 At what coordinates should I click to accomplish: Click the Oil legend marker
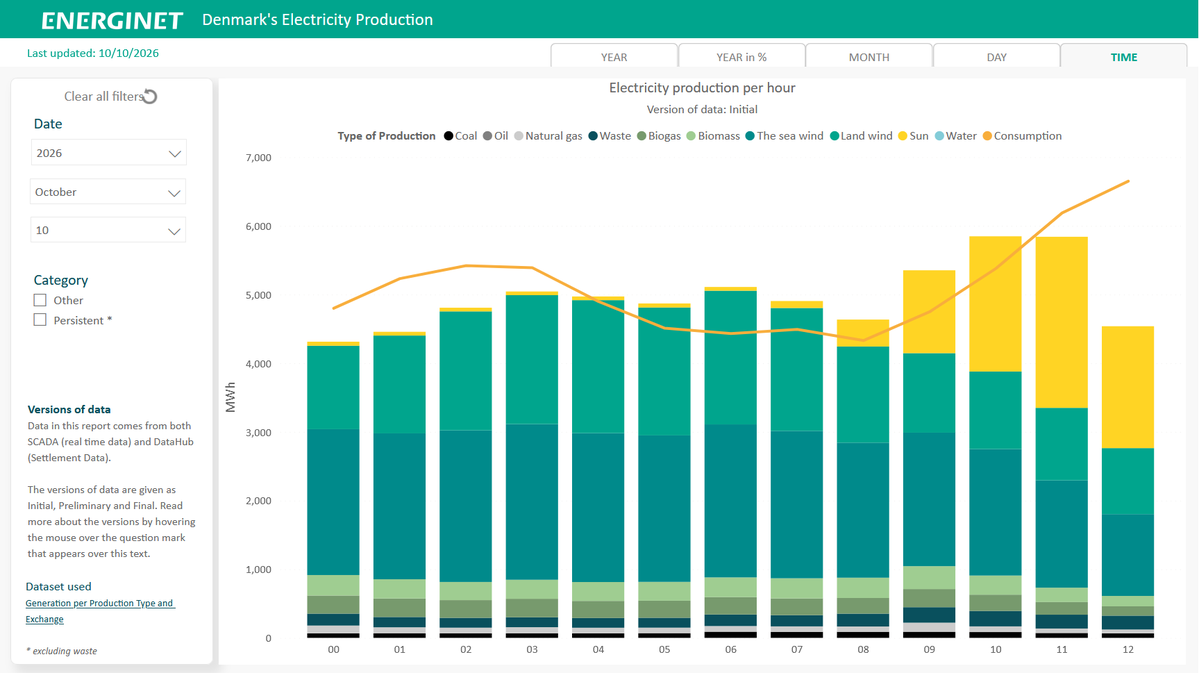click(488, 136)
